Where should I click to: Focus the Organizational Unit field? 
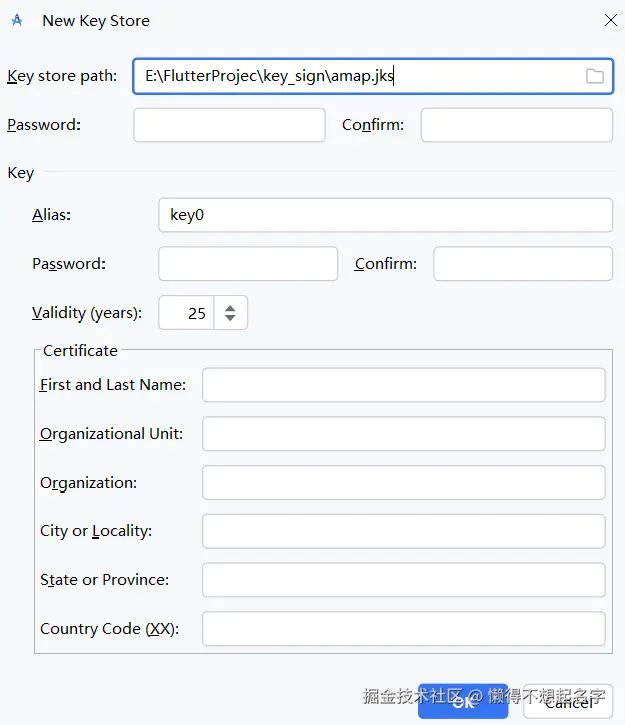tap(403, 434)
